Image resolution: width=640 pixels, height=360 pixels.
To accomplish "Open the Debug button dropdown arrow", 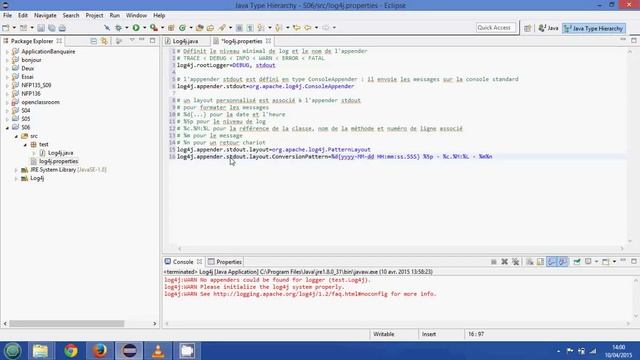I will pos(127,28).
